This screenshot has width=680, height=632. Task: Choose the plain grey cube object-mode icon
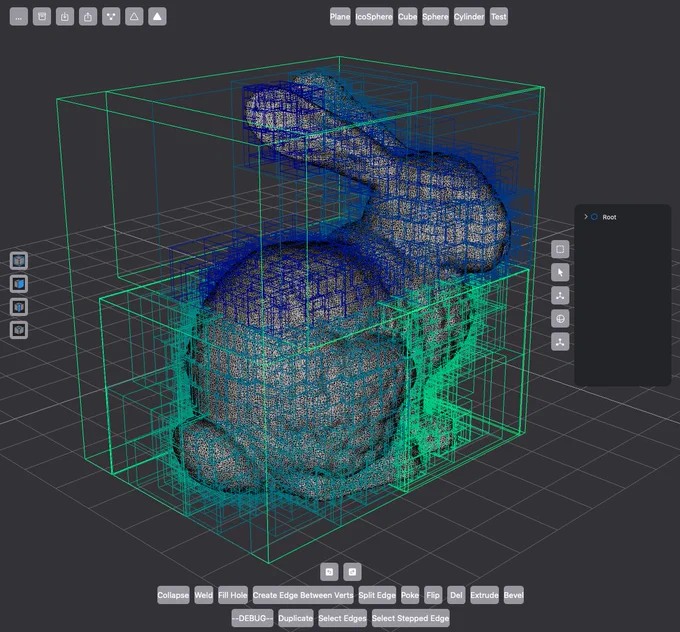19,330
